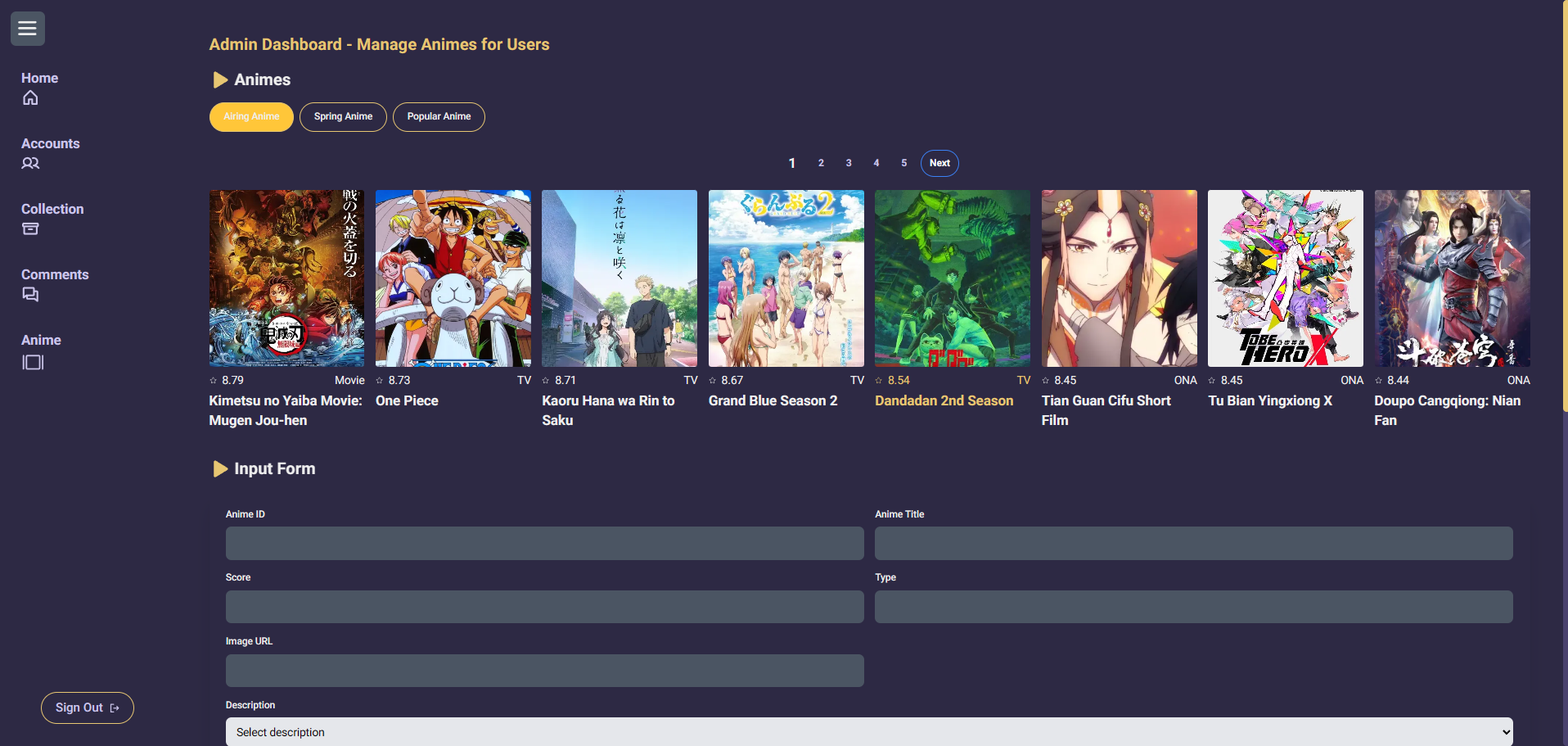Select the Airing Anime filter
The height and width of the screenshot is (746, 1568).
[x=251, y=117]
